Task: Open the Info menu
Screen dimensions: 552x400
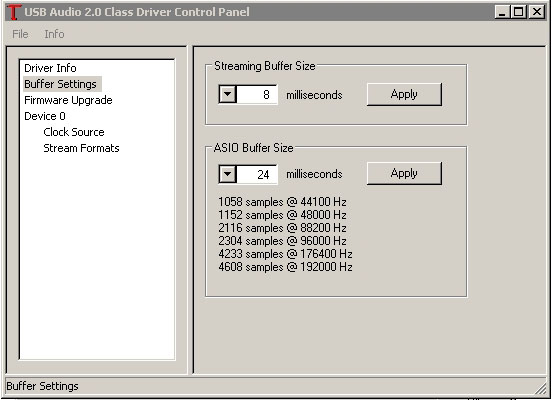Action: tap(54, 34)
